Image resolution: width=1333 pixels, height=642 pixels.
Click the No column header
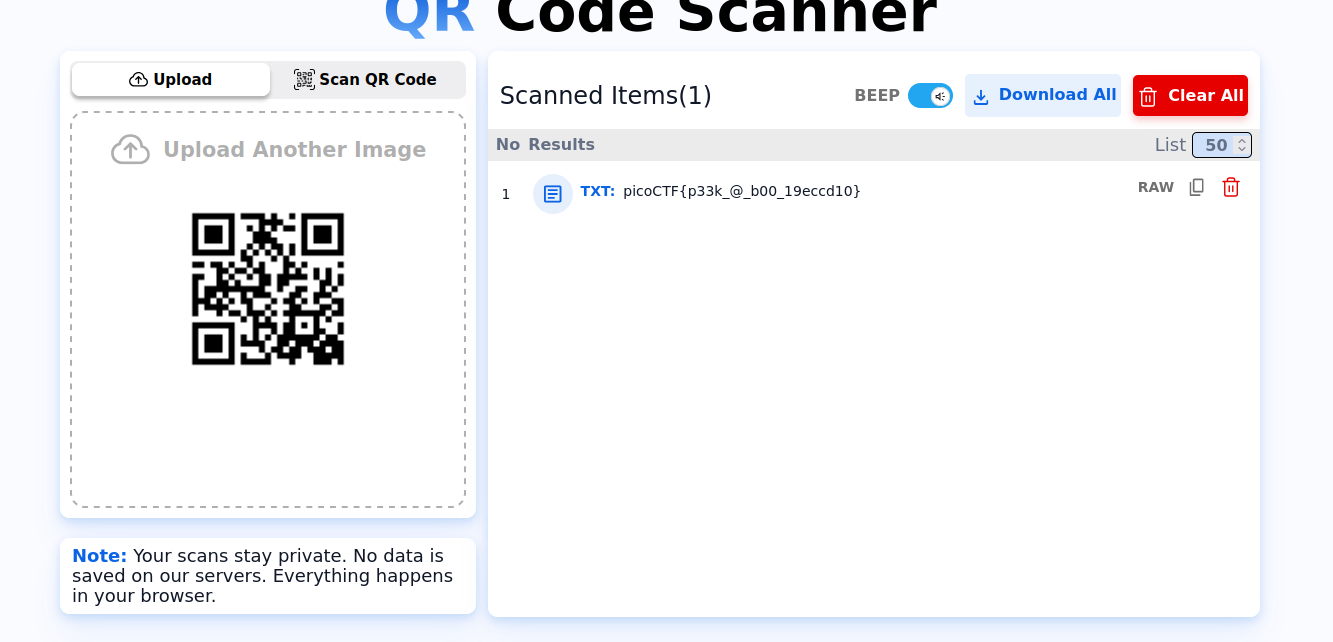point(508,145)
